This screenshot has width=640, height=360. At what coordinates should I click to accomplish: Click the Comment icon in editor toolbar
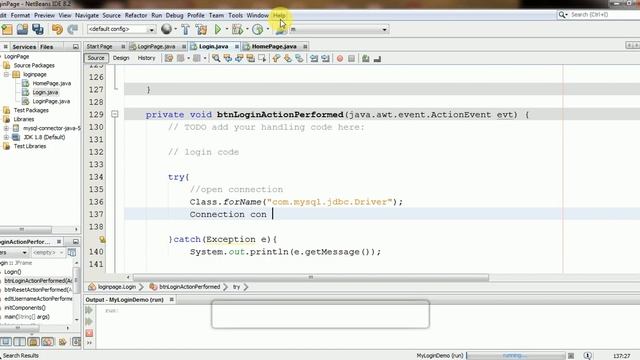pos(366,59)
